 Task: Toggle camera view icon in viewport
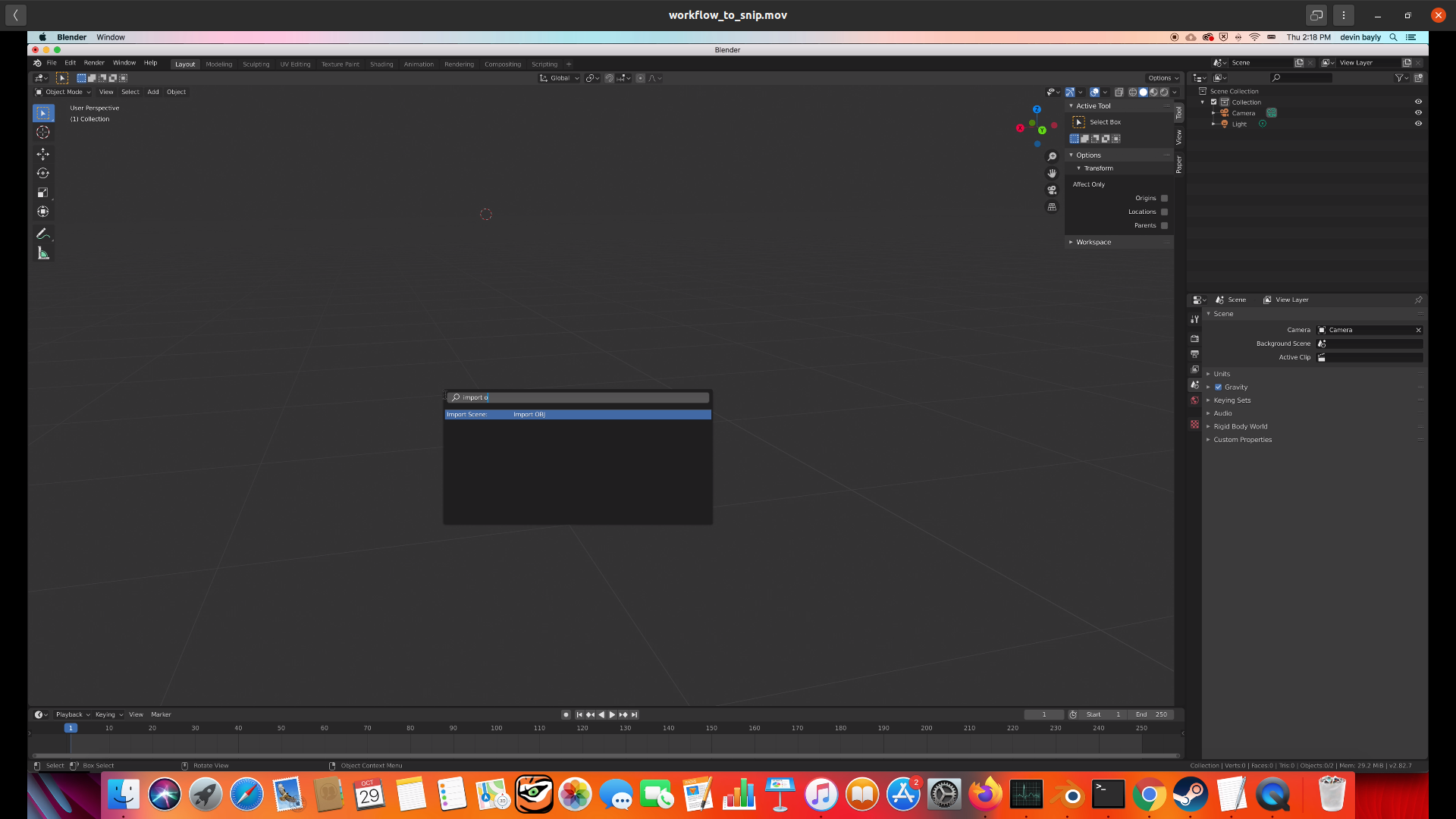[1052, 190]
